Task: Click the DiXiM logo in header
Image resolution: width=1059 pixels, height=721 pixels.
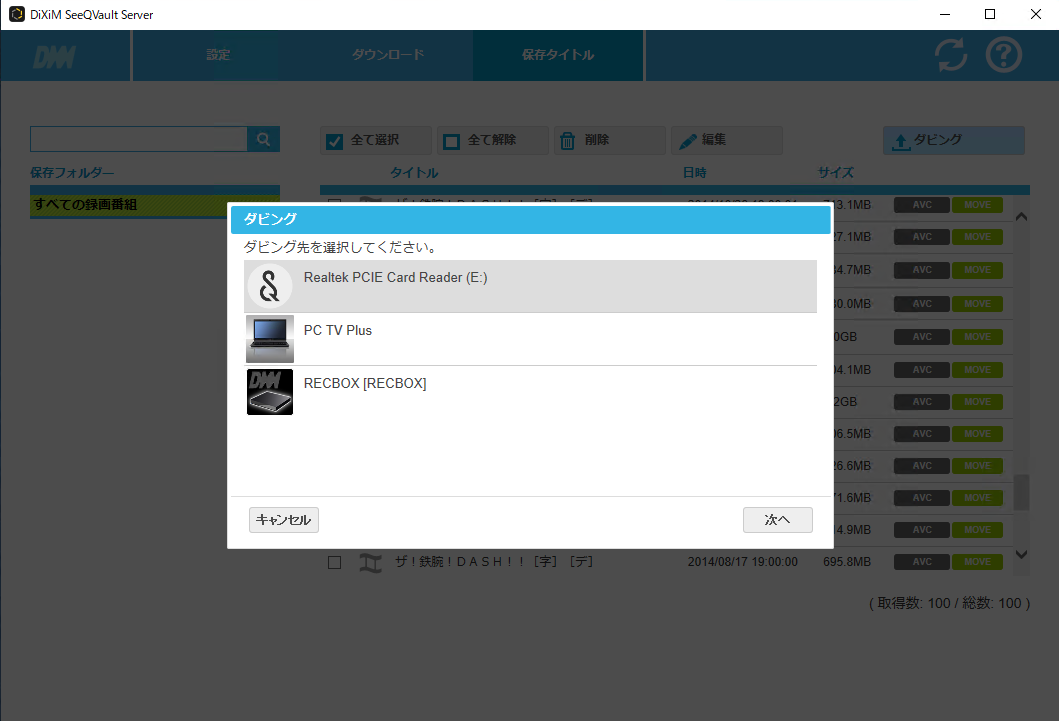Action: 54,57
